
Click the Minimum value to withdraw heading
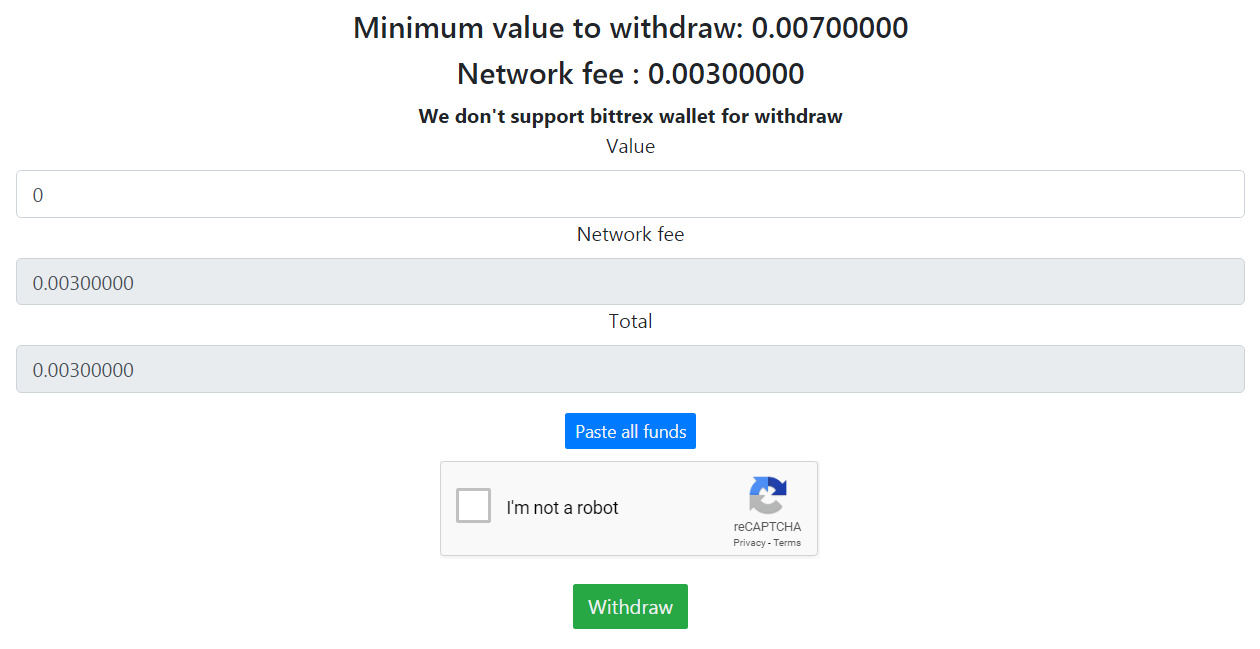coord(550,28)
